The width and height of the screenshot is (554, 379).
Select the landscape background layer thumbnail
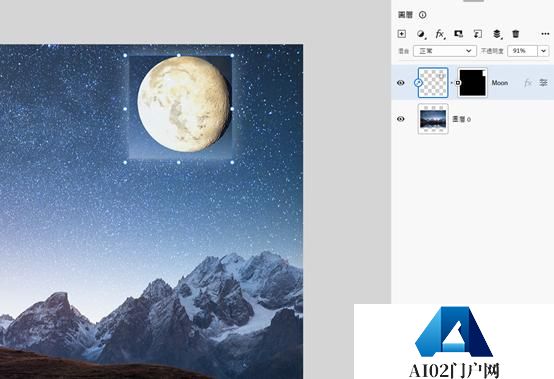433,119
